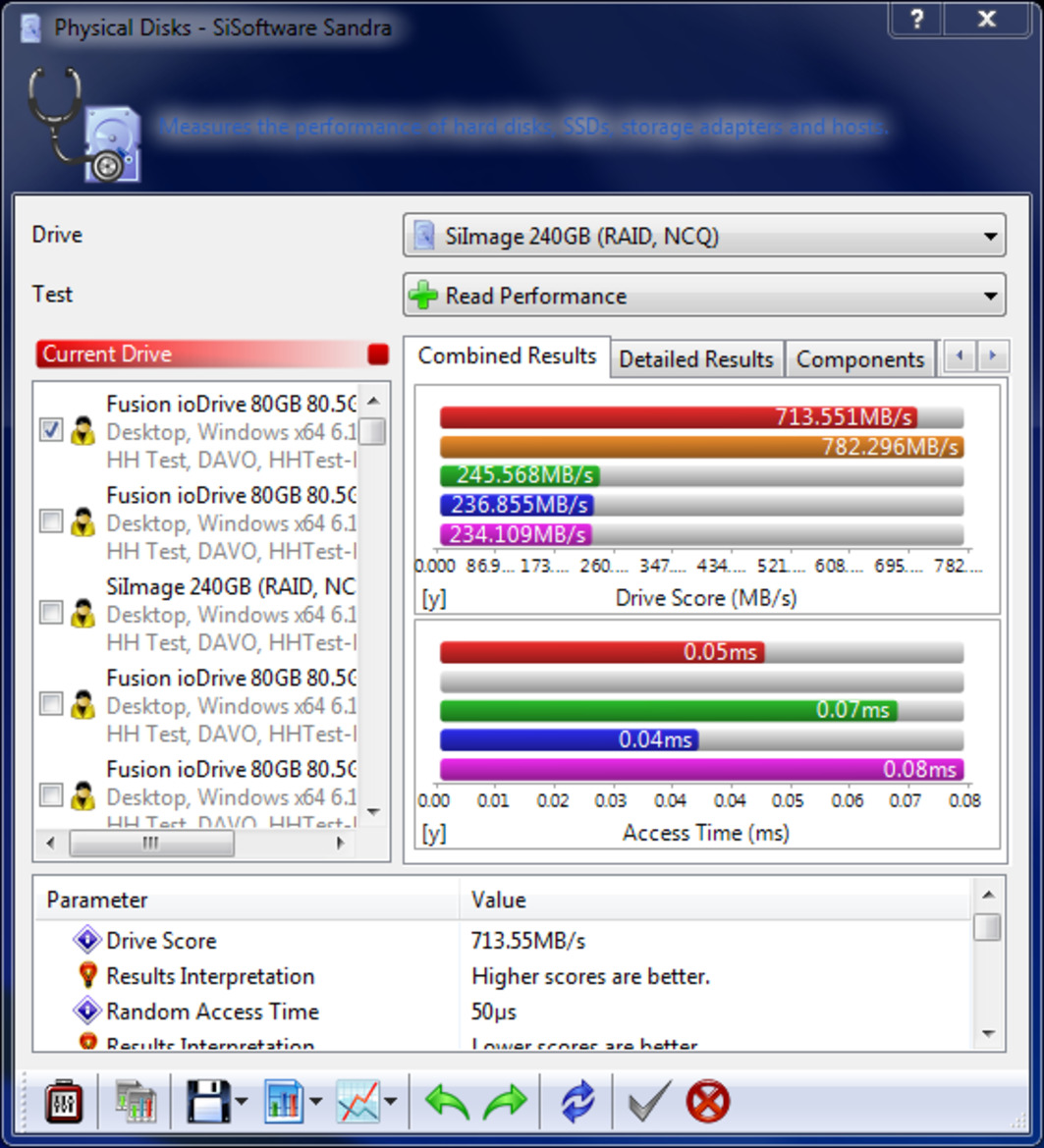
Task: Uncheck the first Fusion ioDrive 80GB checkbox
Action: (50, 430)
